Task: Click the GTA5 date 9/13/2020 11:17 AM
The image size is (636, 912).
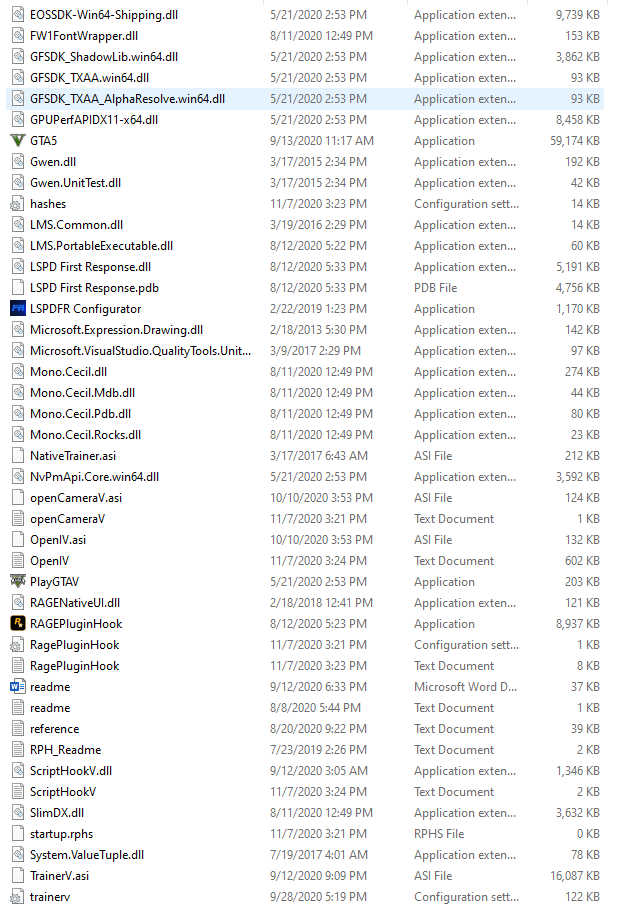Action: click(322, 141)
